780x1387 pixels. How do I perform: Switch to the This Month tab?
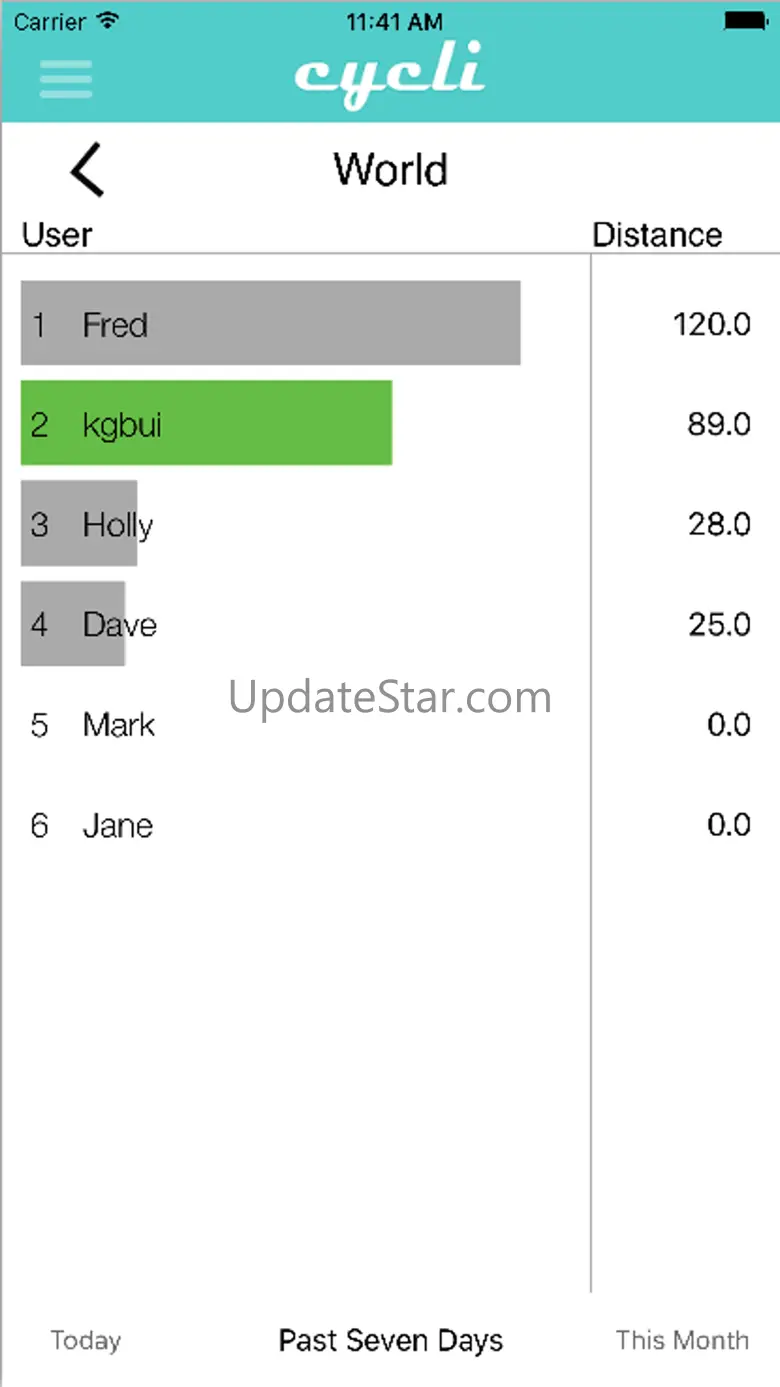pyautogui.click(x=682, y=1340)
